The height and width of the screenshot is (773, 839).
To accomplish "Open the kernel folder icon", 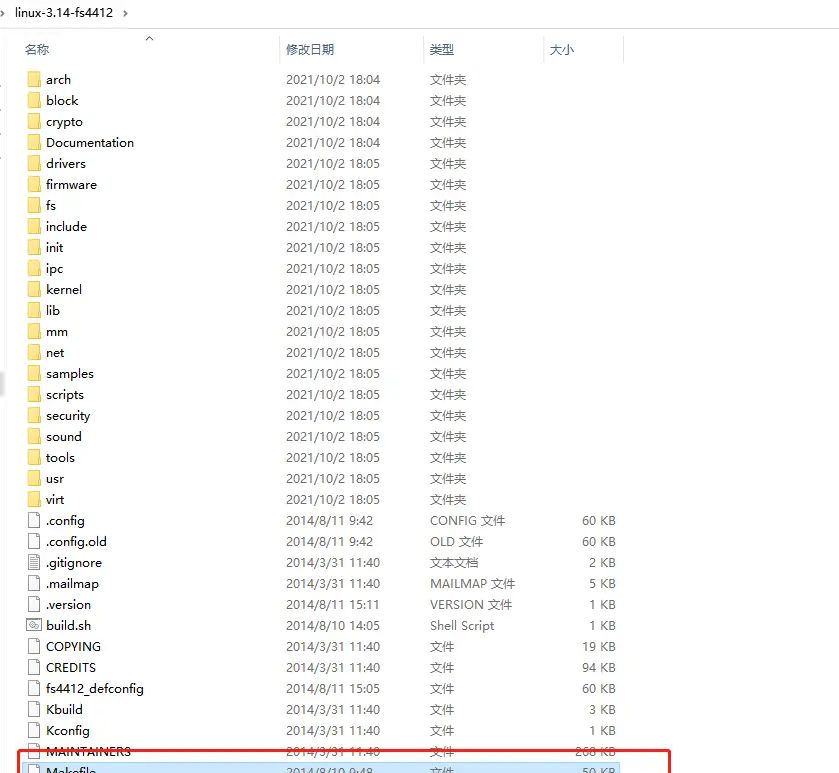I will 33,289.
